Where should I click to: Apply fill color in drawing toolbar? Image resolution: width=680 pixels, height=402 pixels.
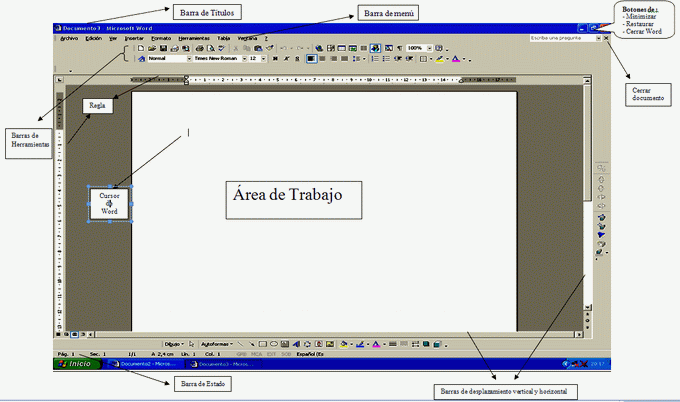click(343, 344)
